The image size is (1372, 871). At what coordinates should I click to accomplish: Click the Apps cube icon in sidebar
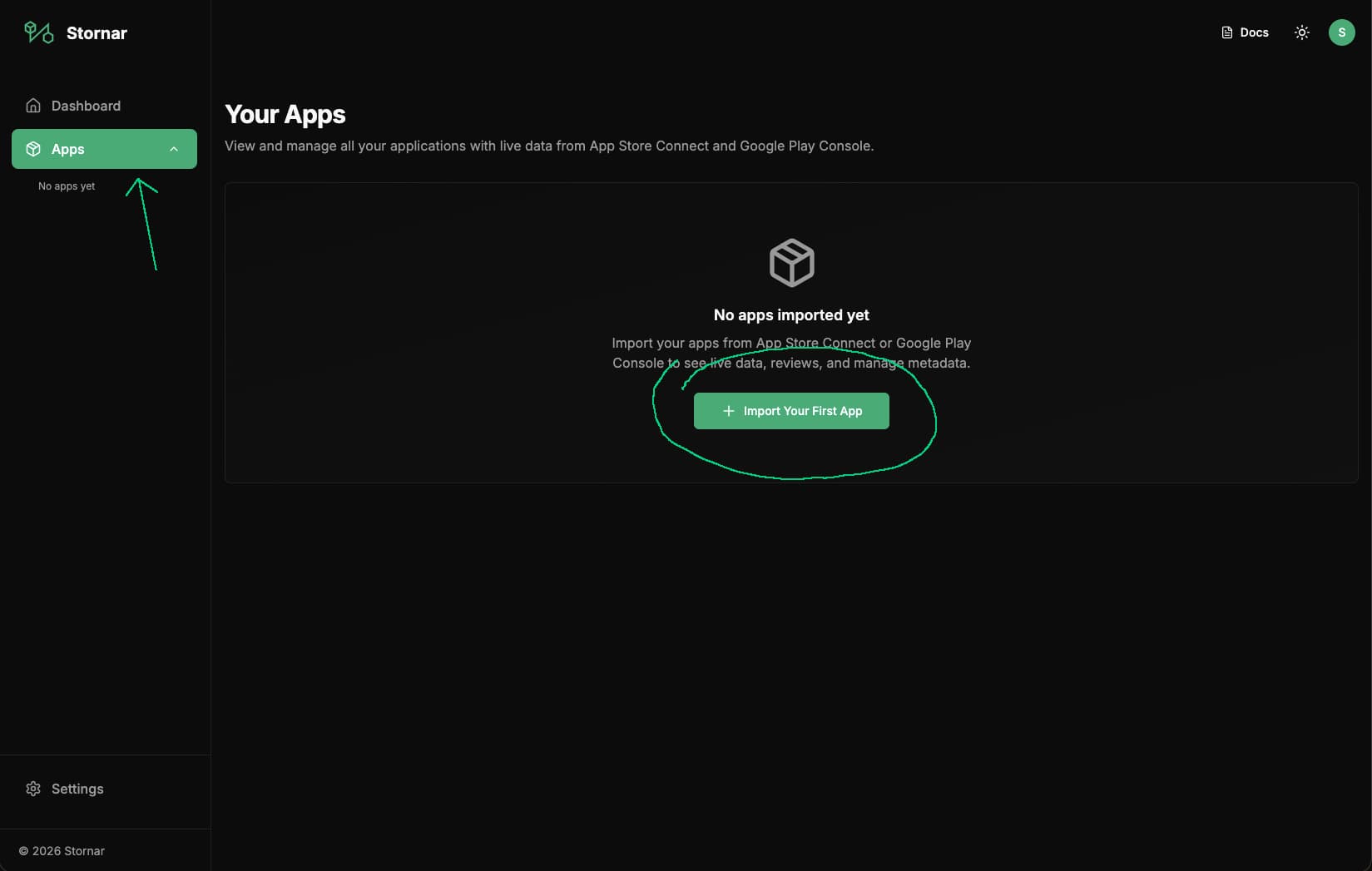(33, 149)
